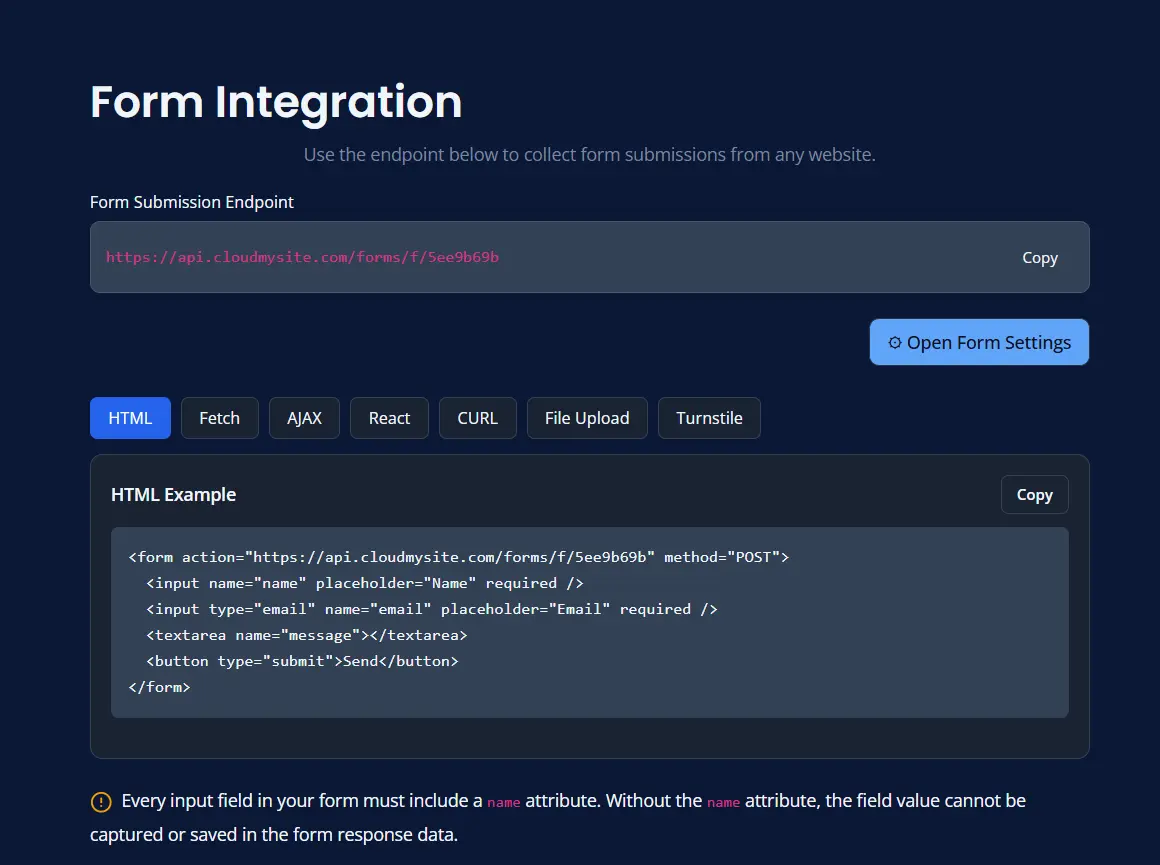Click the highlighted name attribute in the note
Screen dimensions: 1160x865
tap(503, 802)
